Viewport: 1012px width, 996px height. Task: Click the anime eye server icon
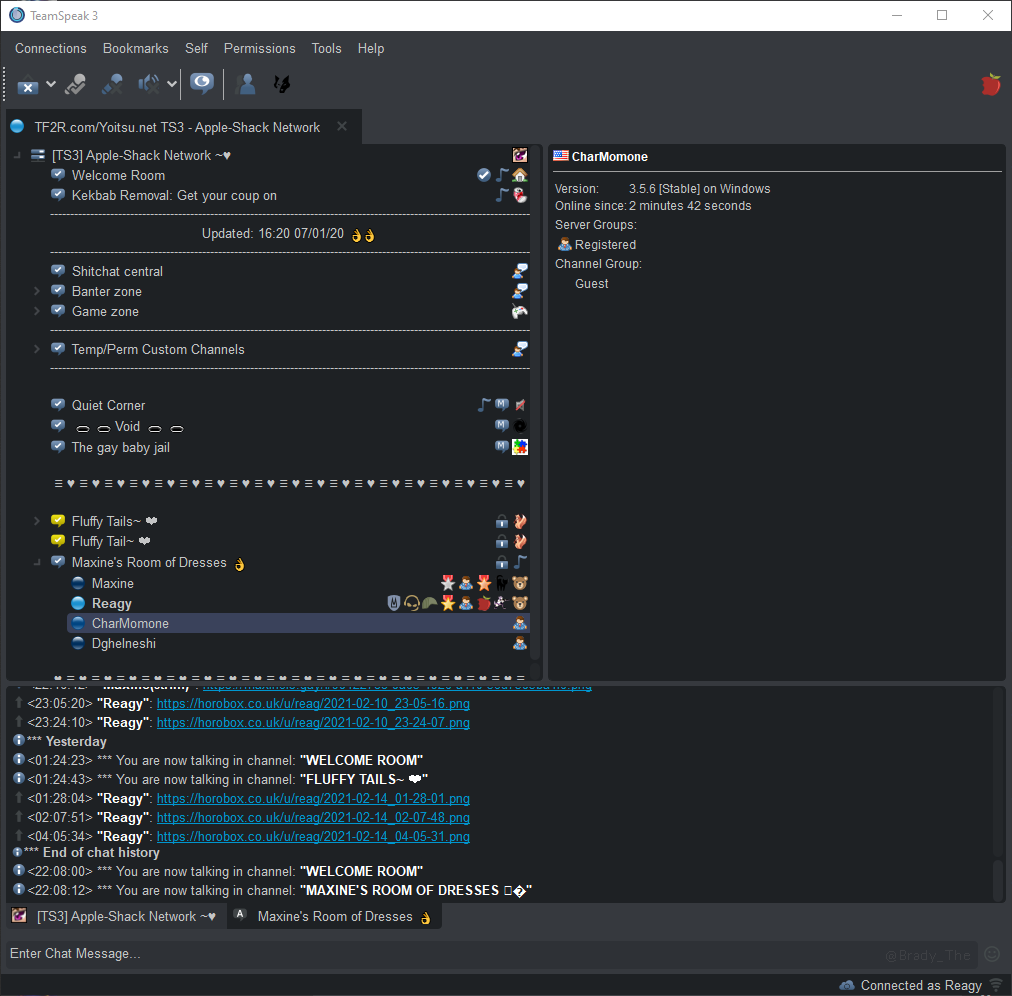[x=520, y=155]
